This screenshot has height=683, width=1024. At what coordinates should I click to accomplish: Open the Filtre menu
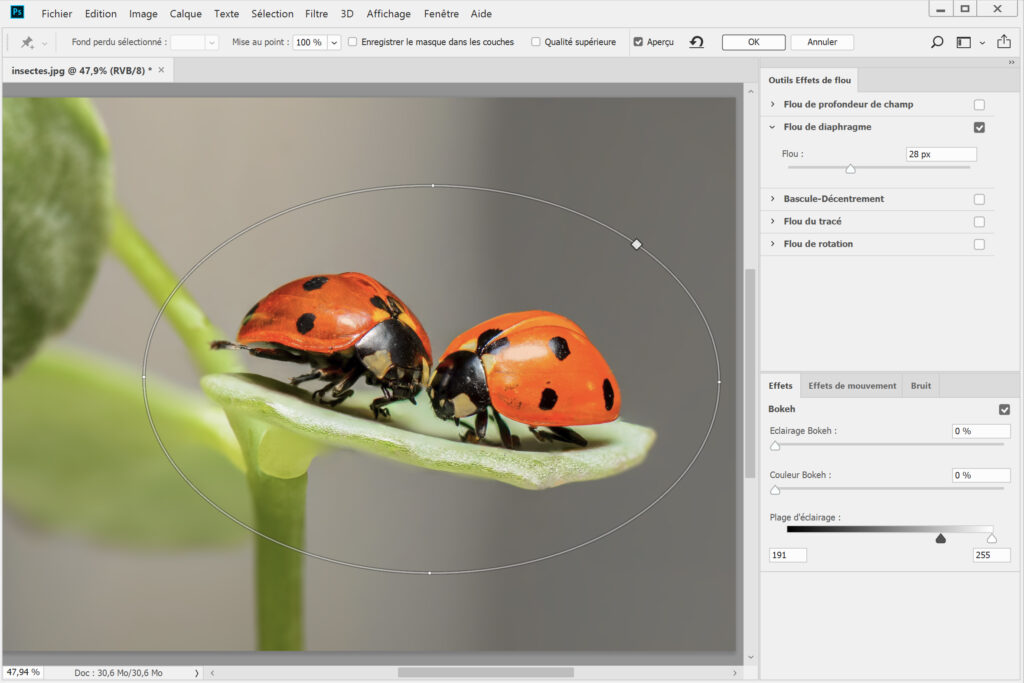pos(317,14)
